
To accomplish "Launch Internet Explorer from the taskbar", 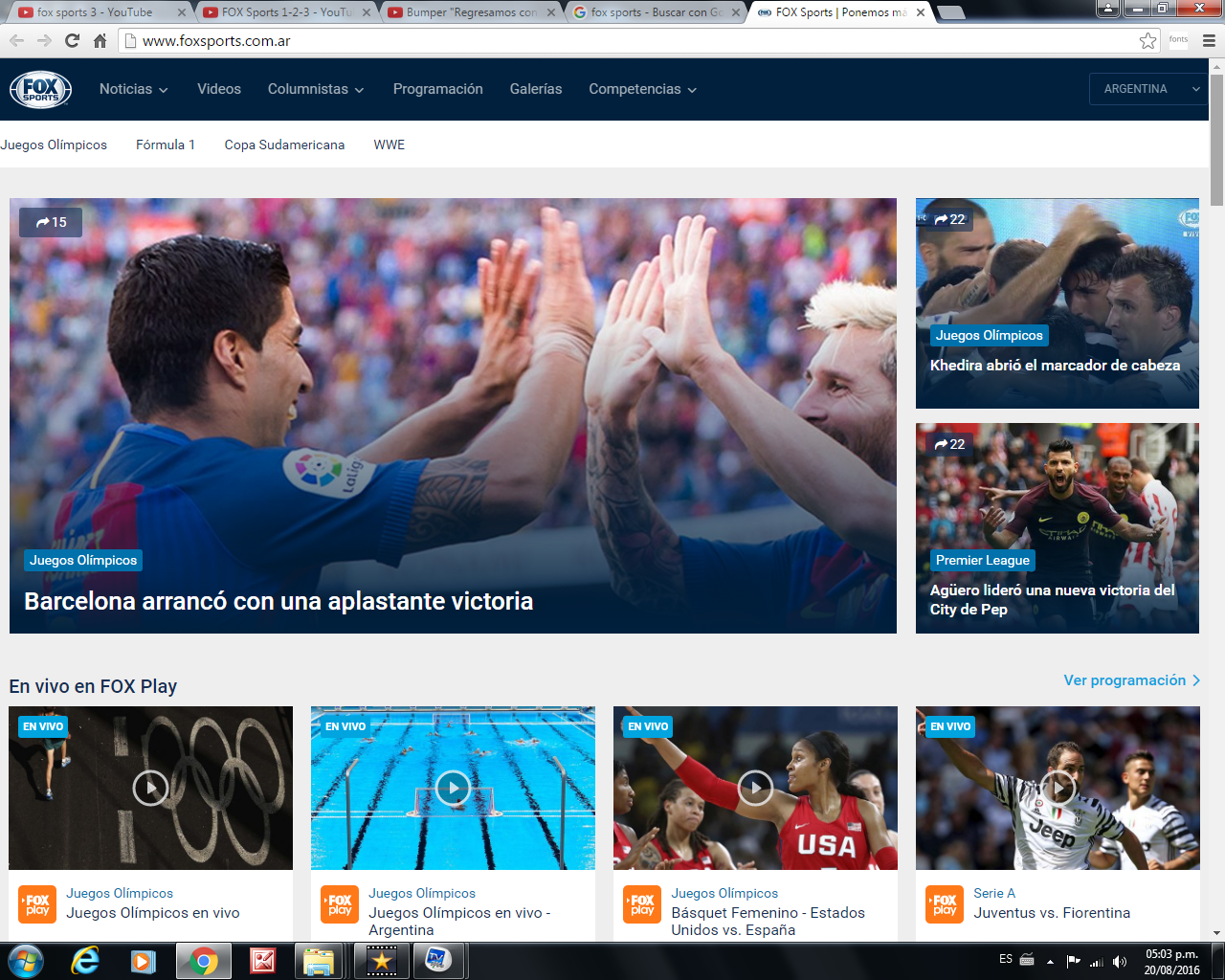I will point(85,960).
